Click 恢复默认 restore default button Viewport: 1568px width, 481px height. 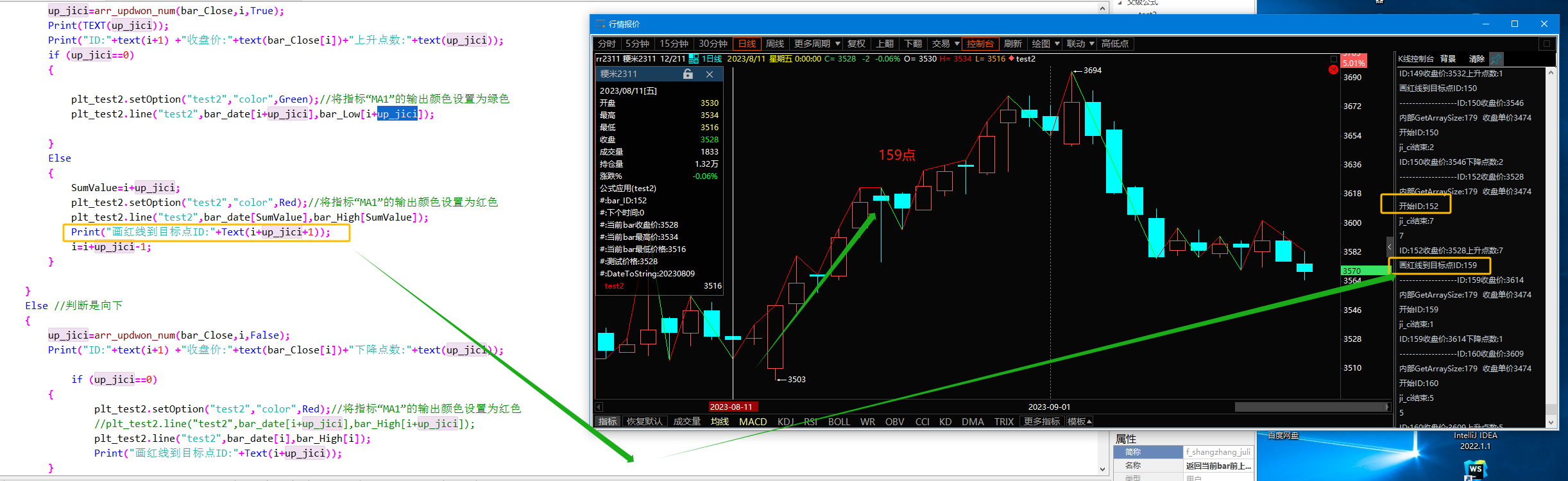645,421
